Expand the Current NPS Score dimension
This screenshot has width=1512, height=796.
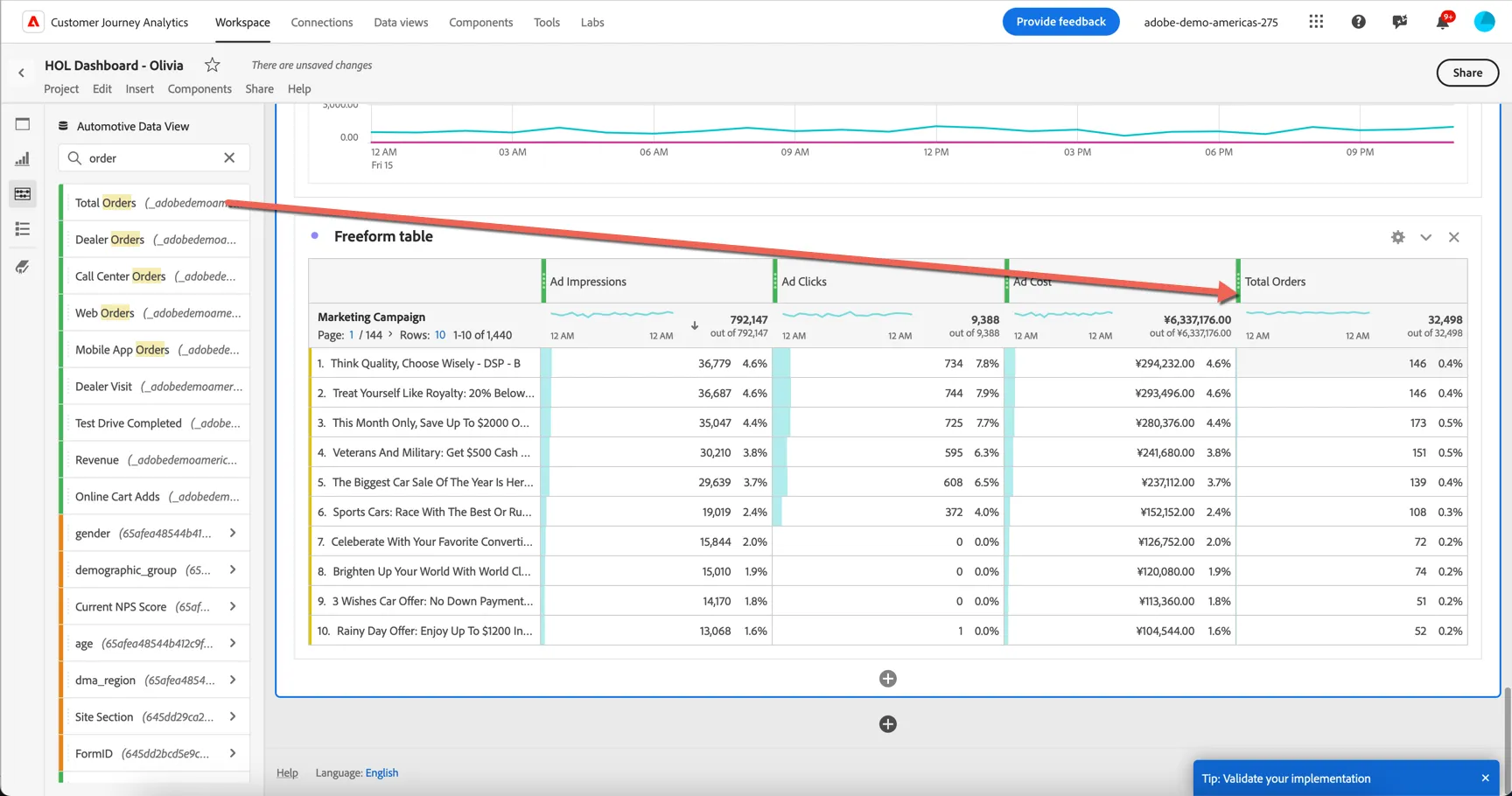point(233,606)
